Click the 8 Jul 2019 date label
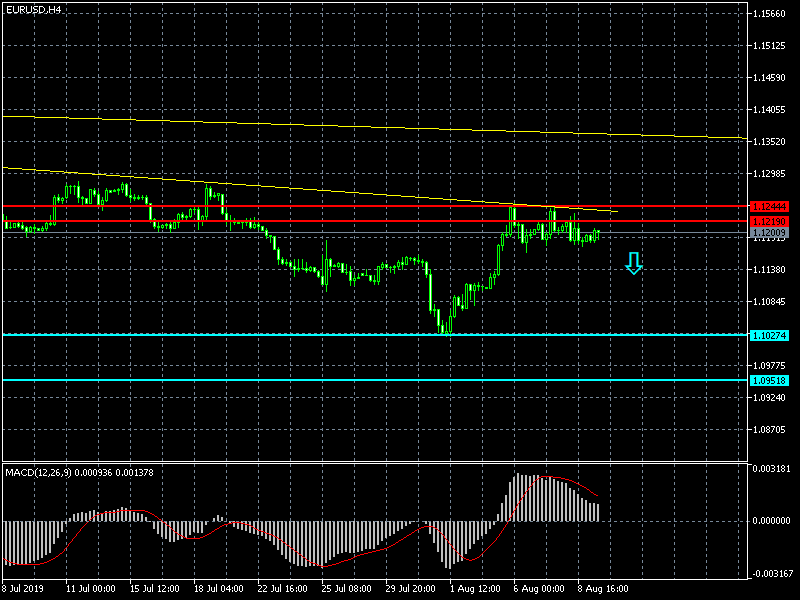 coord(23,589)
